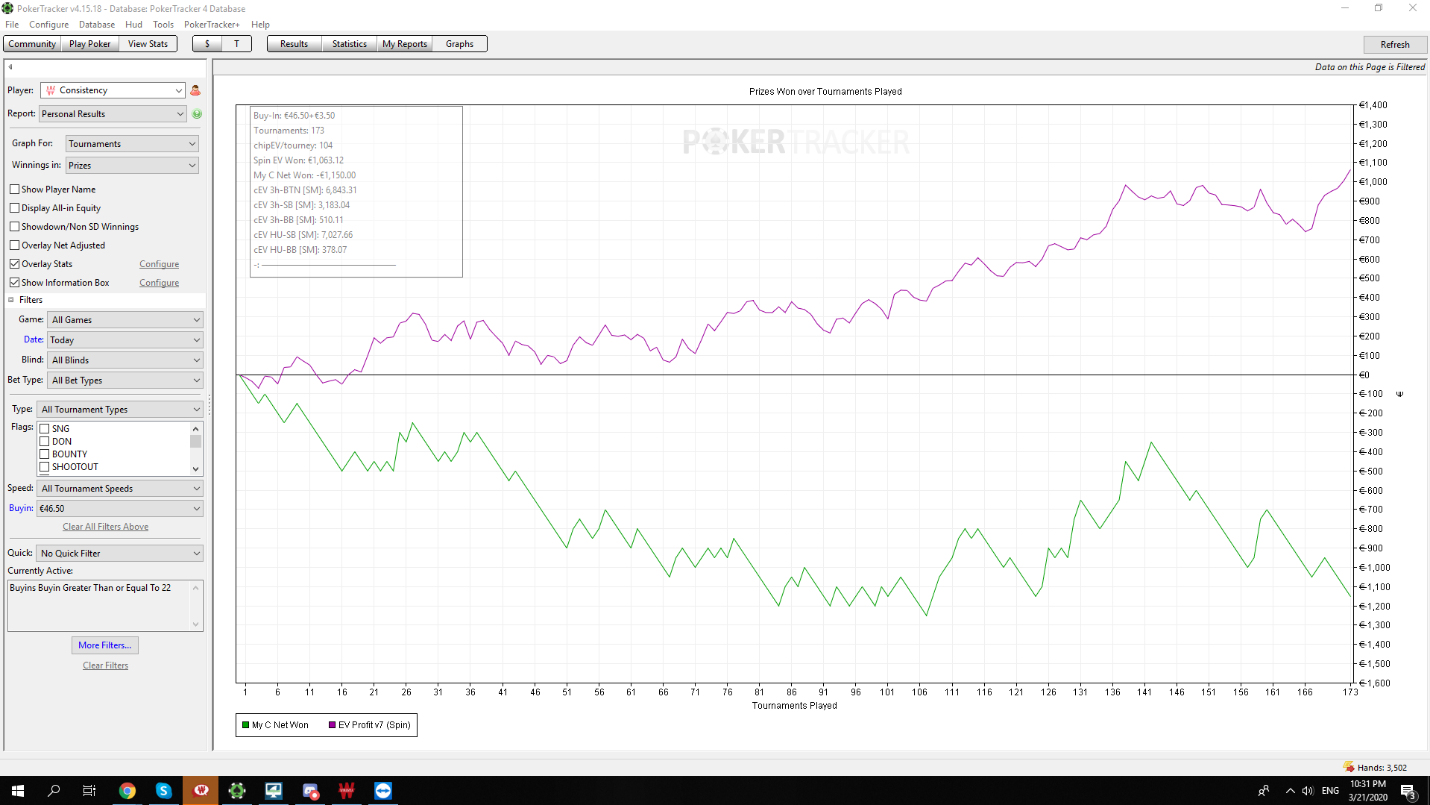This screenshot has height=805, width=1430.
Task: Open the Quick filter dropdown
Action: tap(120, 553)
